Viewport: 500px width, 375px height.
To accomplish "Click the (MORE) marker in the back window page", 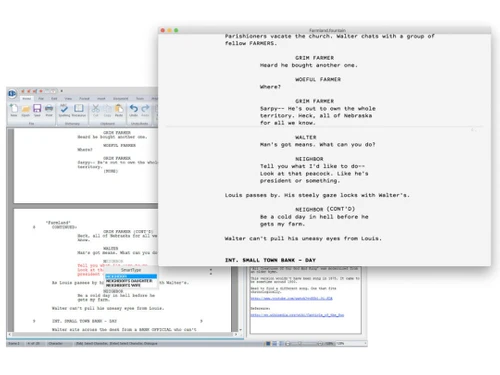I will click(x=111, y=171).
